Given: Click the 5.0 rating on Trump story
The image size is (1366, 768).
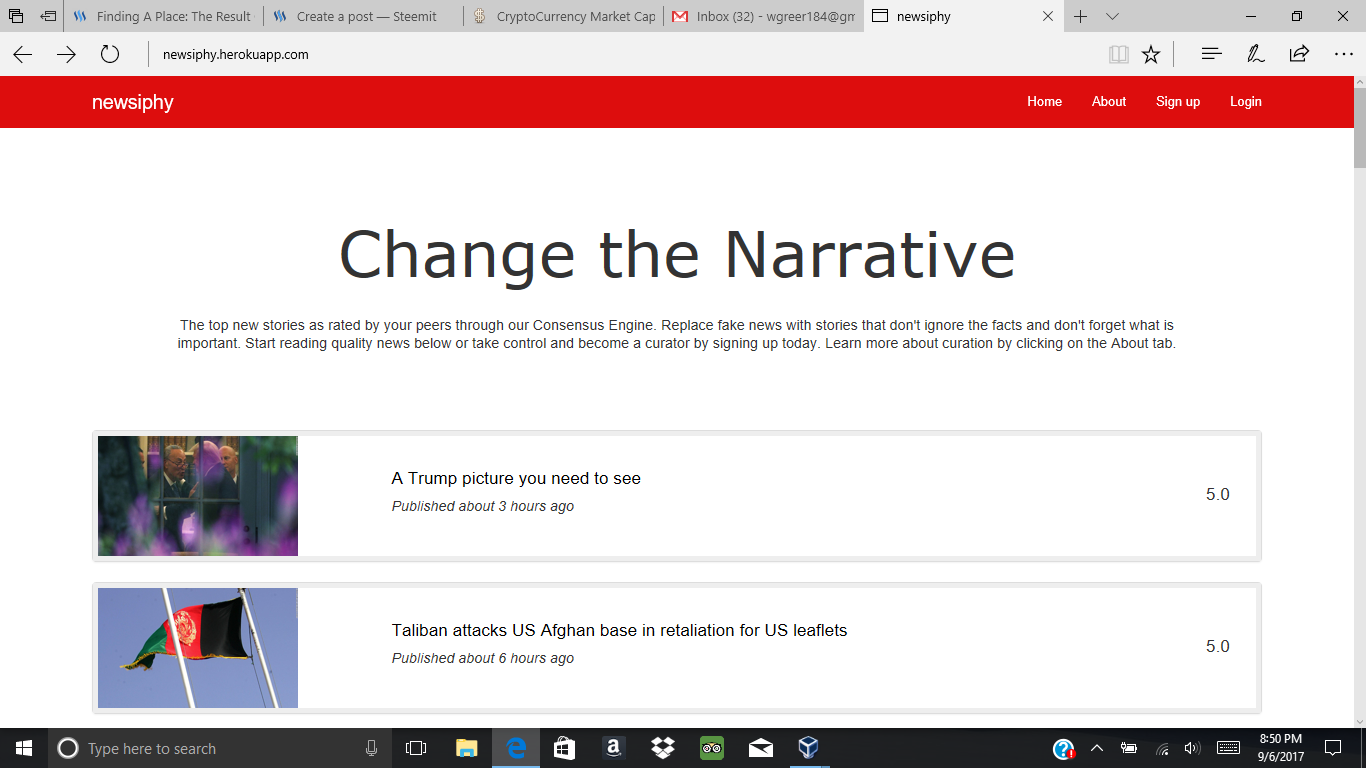Looking at the screenshot, I should tap(1217, 494).
